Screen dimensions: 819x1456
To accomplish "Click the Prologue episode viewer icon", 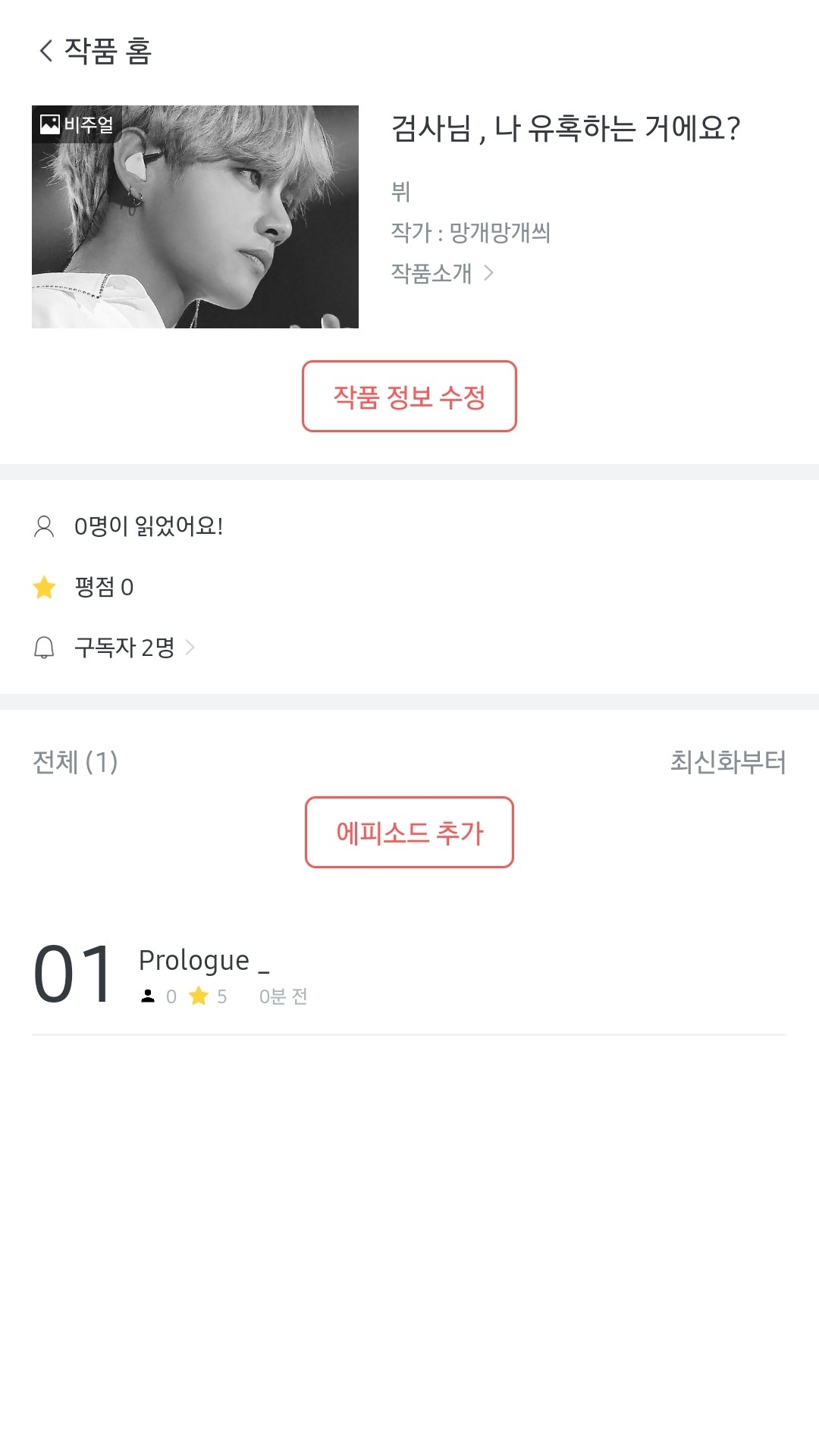I will [148, 996].
